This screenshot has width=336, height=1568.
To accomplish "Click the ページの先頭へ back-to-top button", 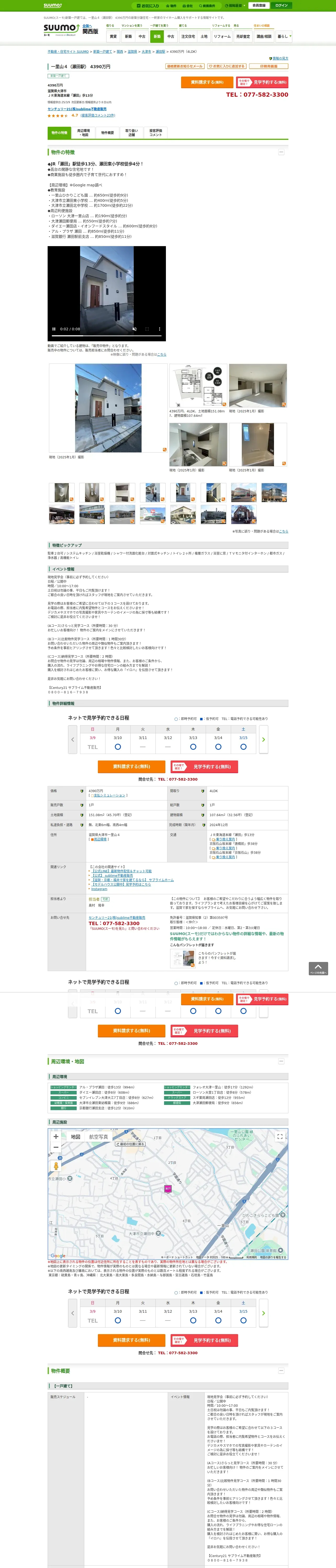I will tap(318, 969).
